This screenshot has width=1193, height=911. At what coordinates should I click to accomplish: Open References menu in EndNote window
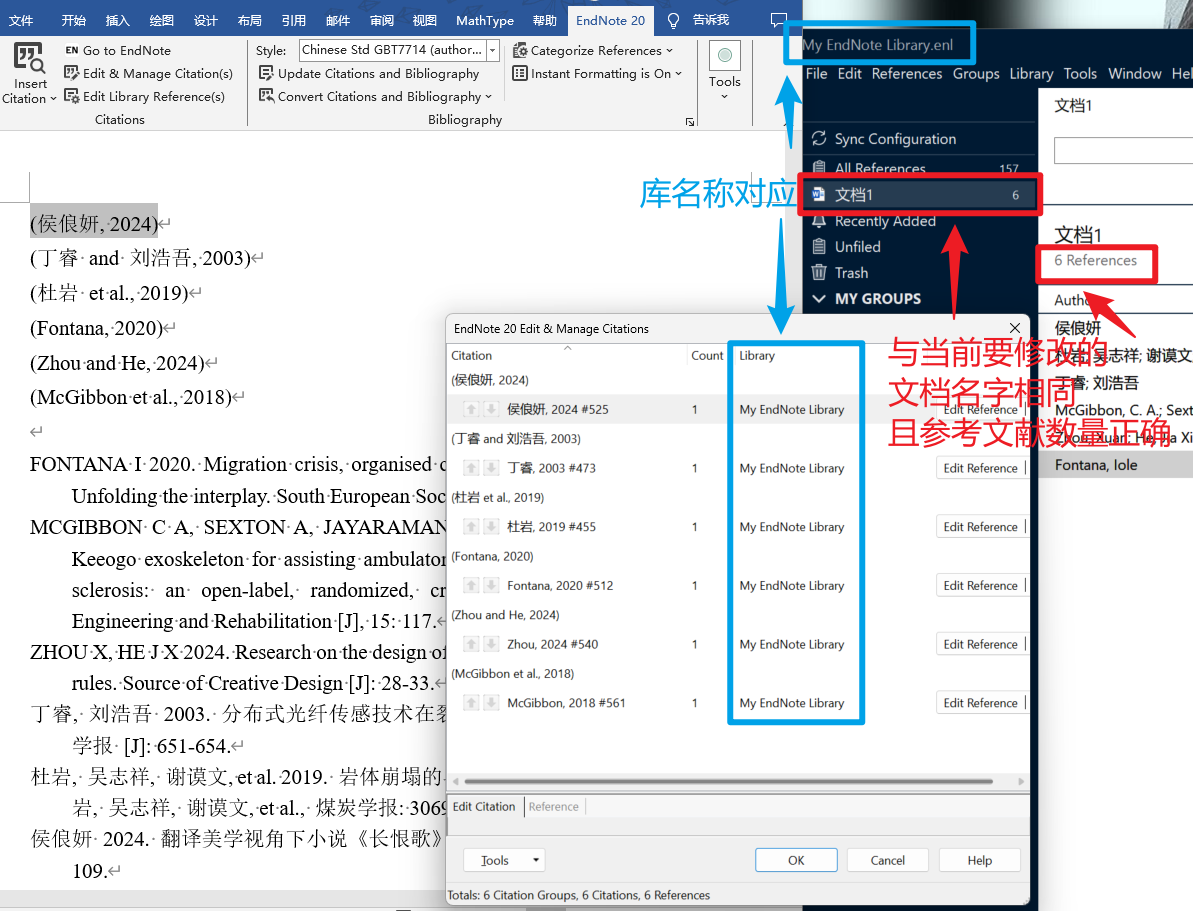907,74
